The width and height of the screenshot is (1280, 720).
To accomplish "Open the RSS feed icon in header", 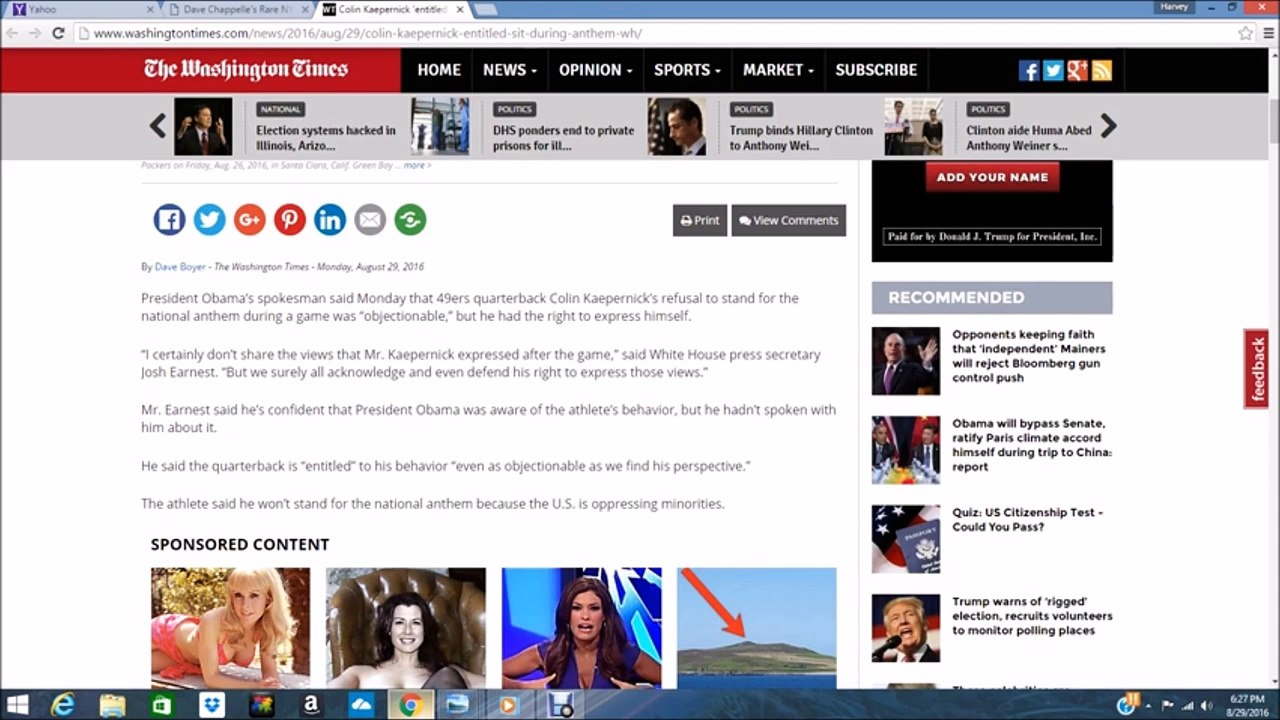I will tap(1101, 70).
